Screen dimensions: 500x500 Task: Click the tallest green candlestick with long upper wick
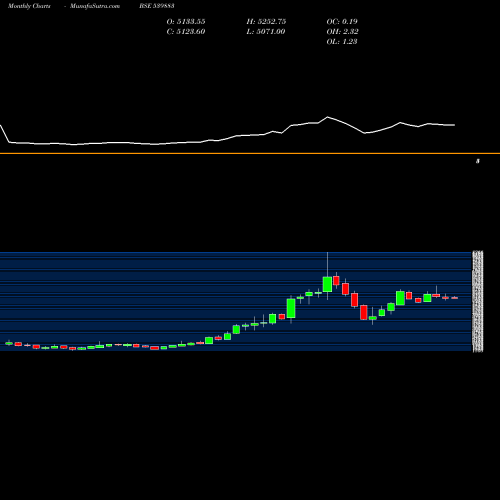pyautogui.click(x=327, y=284)
